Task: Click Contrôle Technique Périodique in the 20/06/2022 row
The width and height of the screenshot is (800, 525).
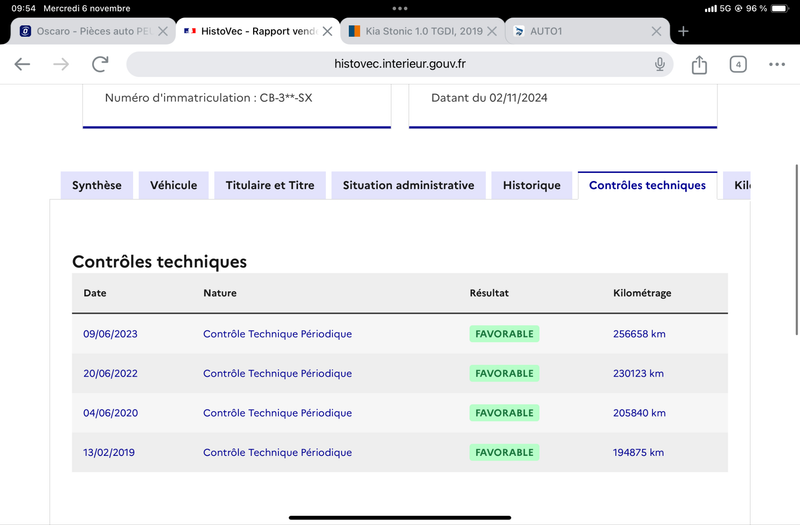Action: 278,373
